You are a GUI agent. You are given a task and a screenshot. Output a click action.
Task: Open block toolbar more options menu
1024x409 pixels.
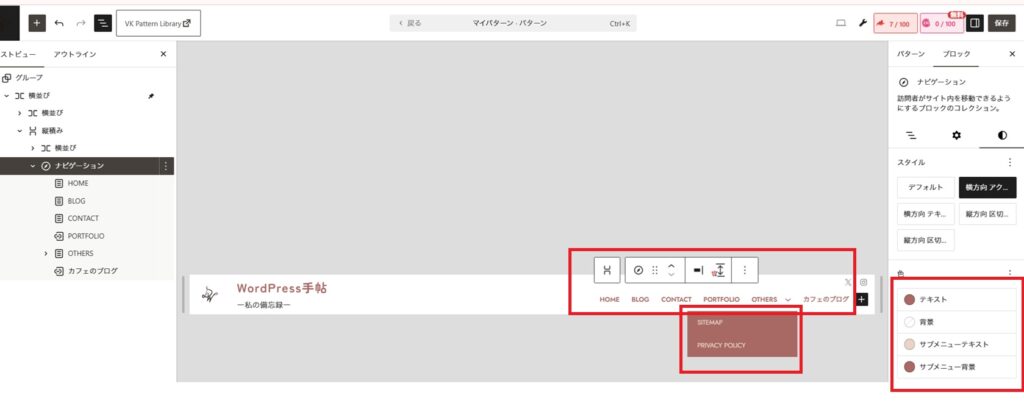(x=744, y=270)
